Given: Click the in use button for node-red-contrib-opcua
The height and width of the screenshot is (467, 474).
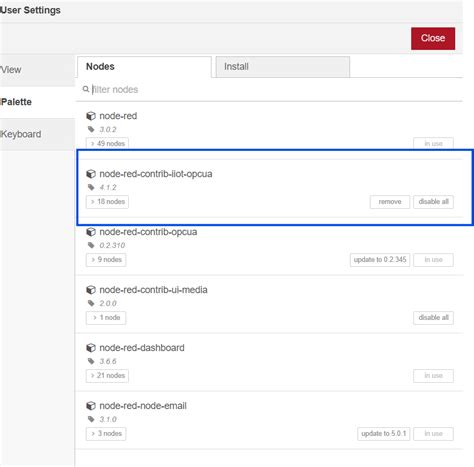Looking at the screenshot, I should point(433,260).
